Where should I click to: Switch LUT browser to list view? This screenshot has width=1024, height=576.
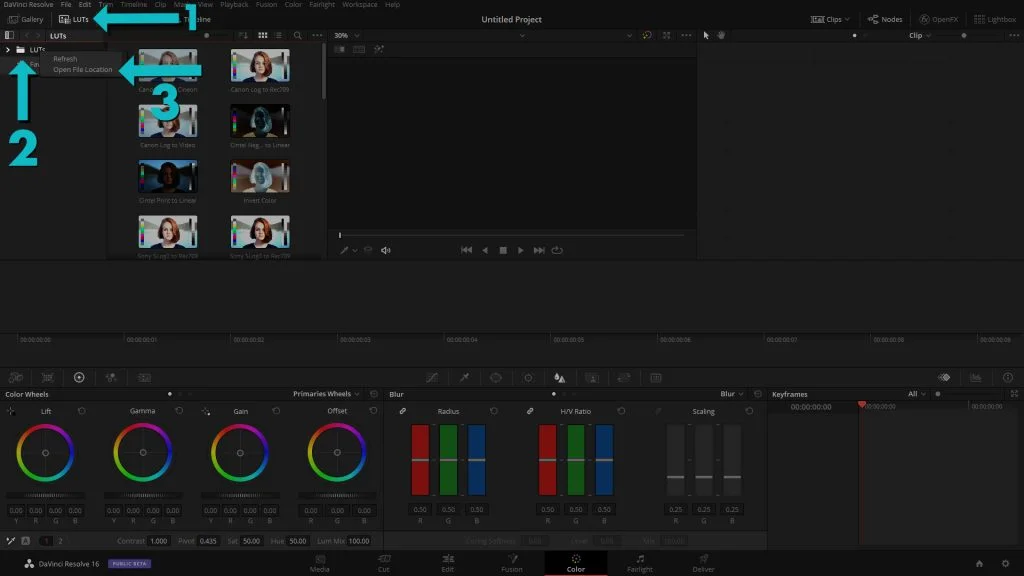[278, 36]
